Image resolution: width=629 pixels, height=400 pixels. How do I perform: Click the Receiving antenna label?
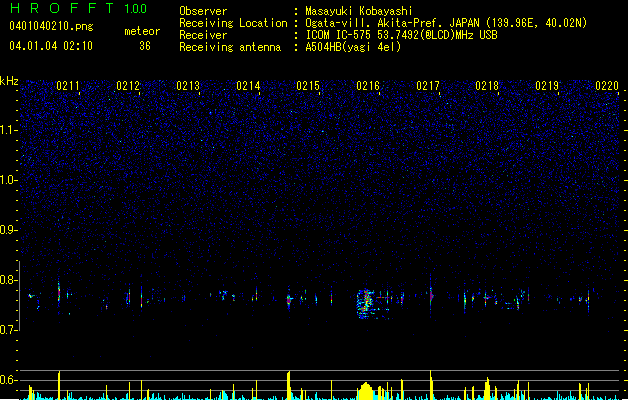click(230, 47)
